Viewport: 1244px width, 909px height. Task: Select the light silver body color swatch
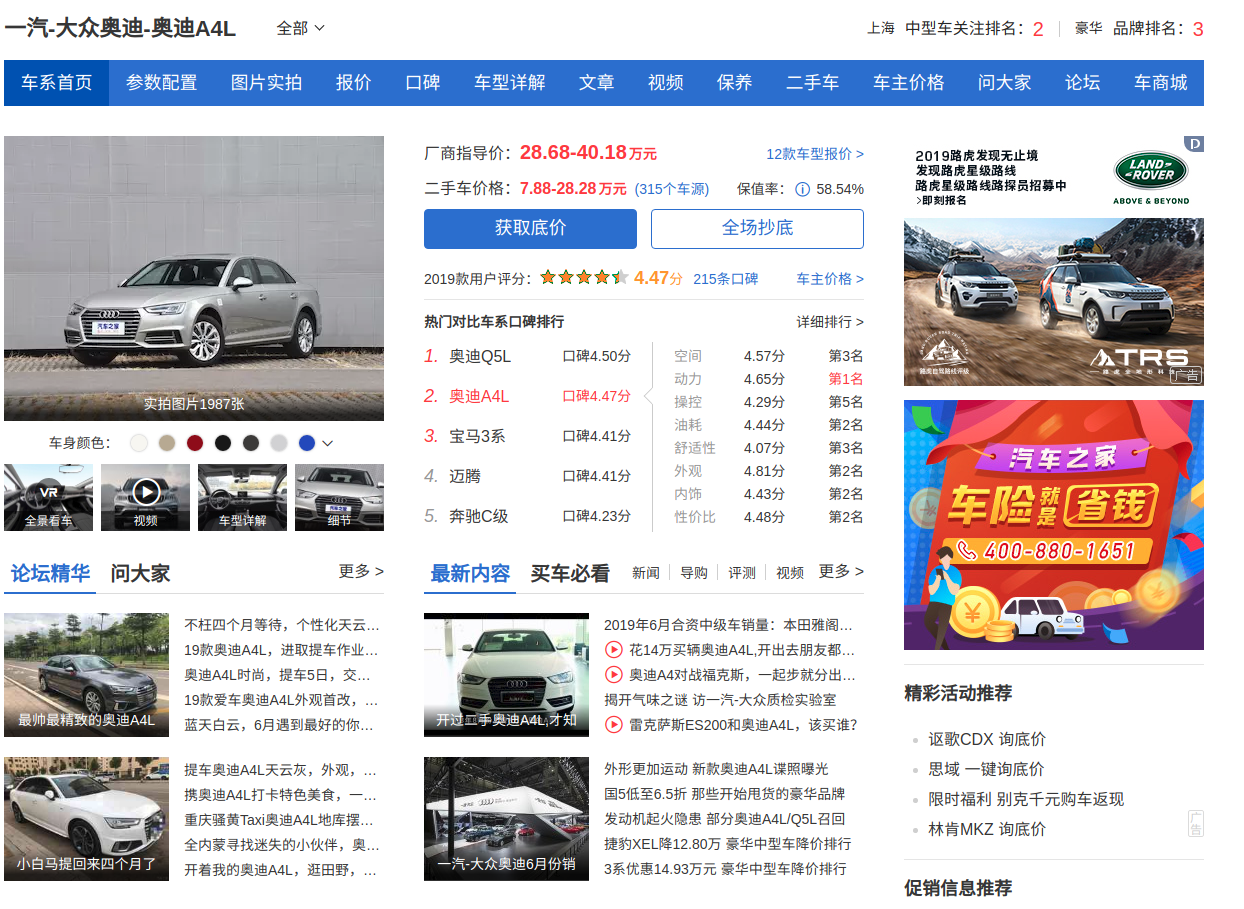tap(279, 443)
